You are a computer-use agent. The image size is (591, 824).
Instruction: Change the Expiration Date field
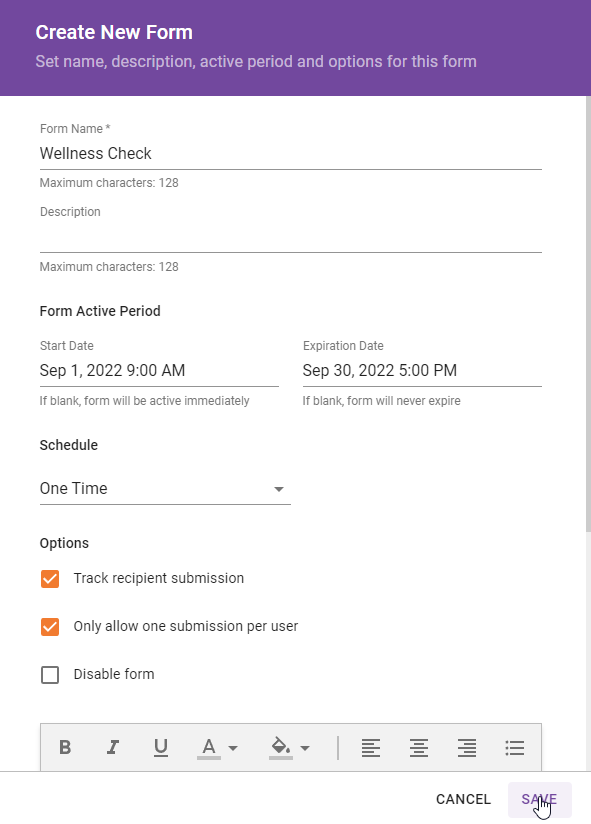click(422, 370)
